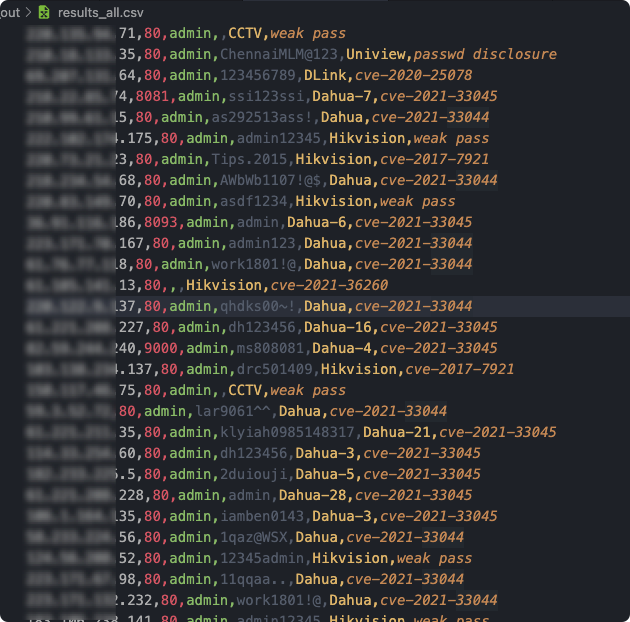Click the '228' address fragment
Image resolution: width=630 pixels, height=622 pixels.
tap(131, 495)
